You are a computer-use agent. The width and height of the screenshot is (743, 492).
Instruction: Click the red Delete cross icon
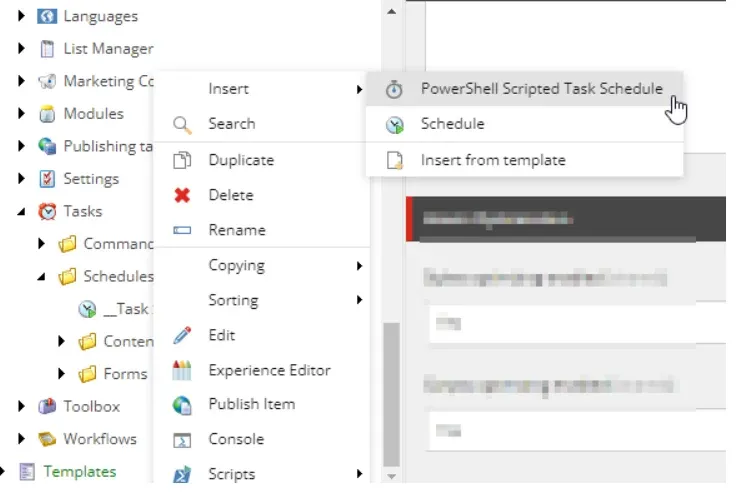182,195
